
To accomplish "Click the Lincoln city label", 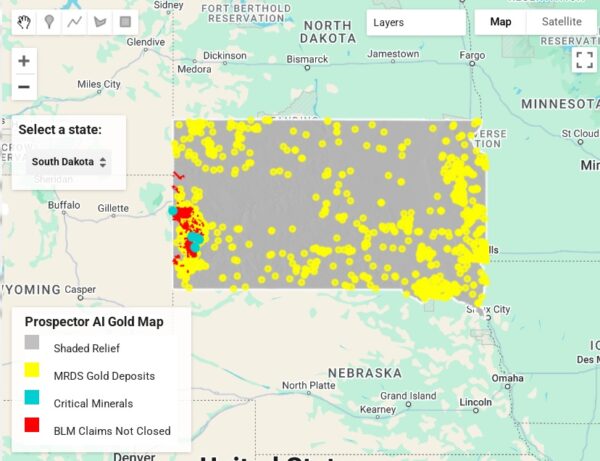I will [475, 402].
